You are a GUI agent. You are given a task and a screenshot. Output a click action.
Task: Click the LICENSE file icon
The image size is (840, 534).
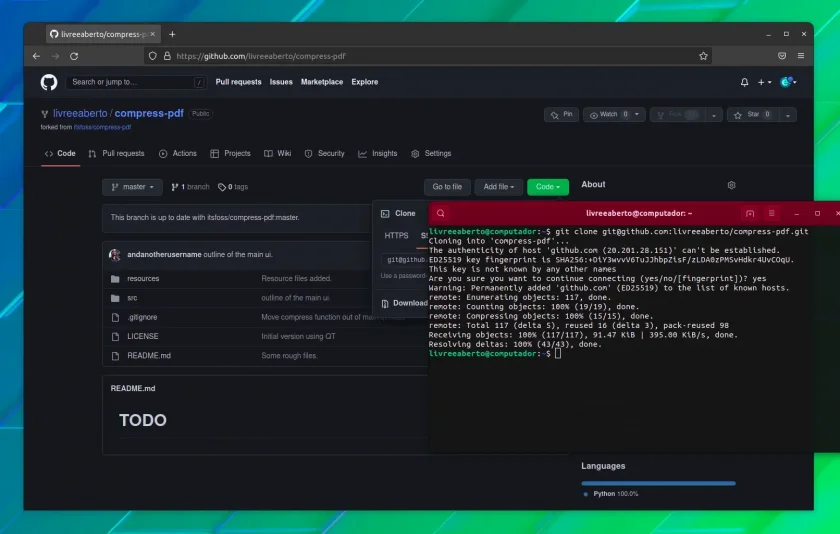115,336
